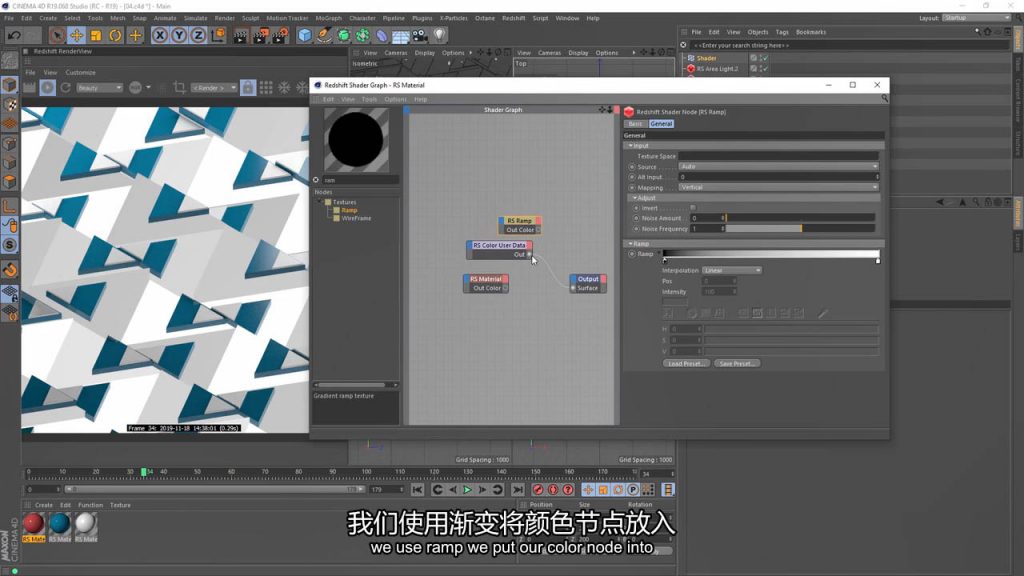This screenshot has height=576, width=1024.
Task: Click the Undo arrow in main toolbar
Action: (x=14, y=35)
